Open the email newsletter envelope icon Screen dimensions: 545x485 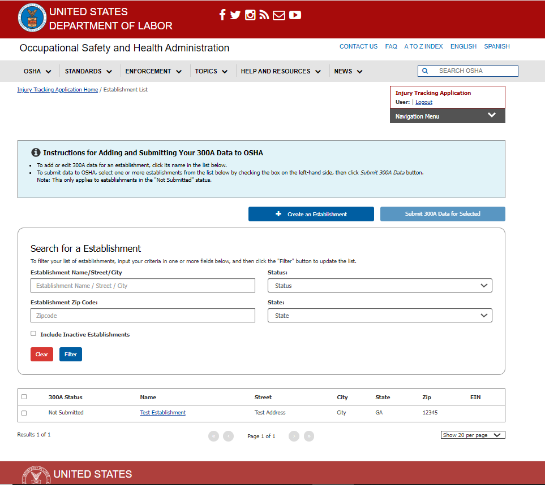279,15
